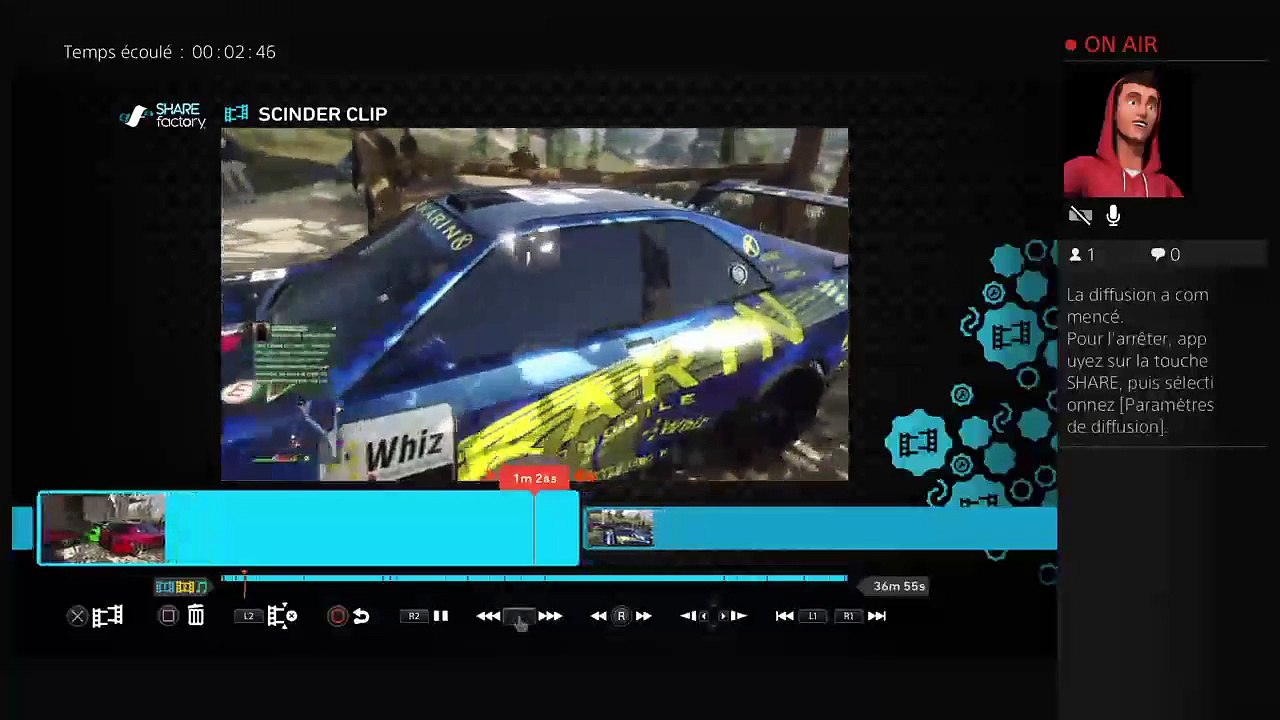Click the Temps écoulé timer text
Viewport: 1280px width, 720px height.
[x=169, y=52]
